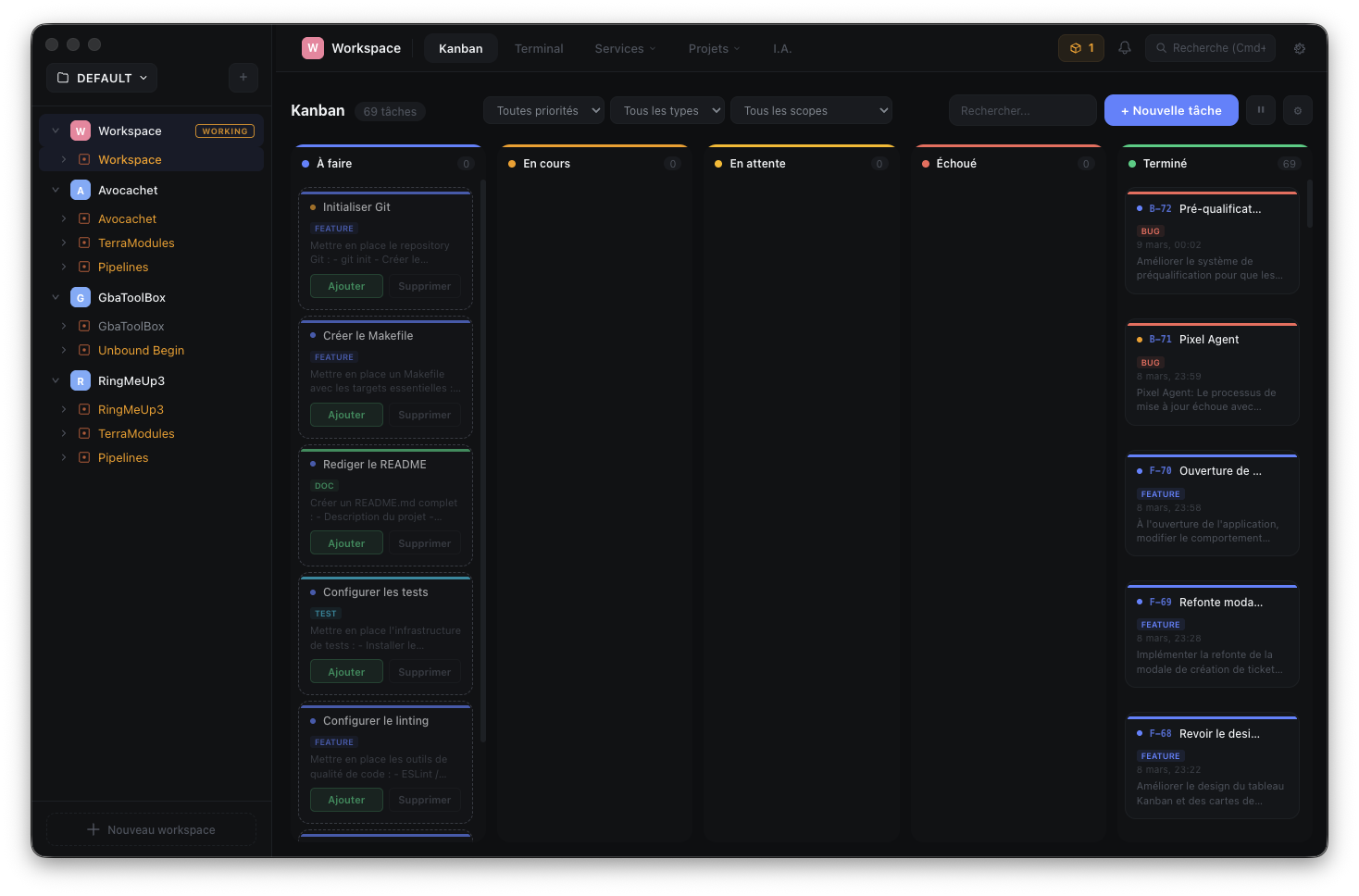Click the plus icon next to DEFAULT selector
The image size is (1359, 896).
coord(243,77)
